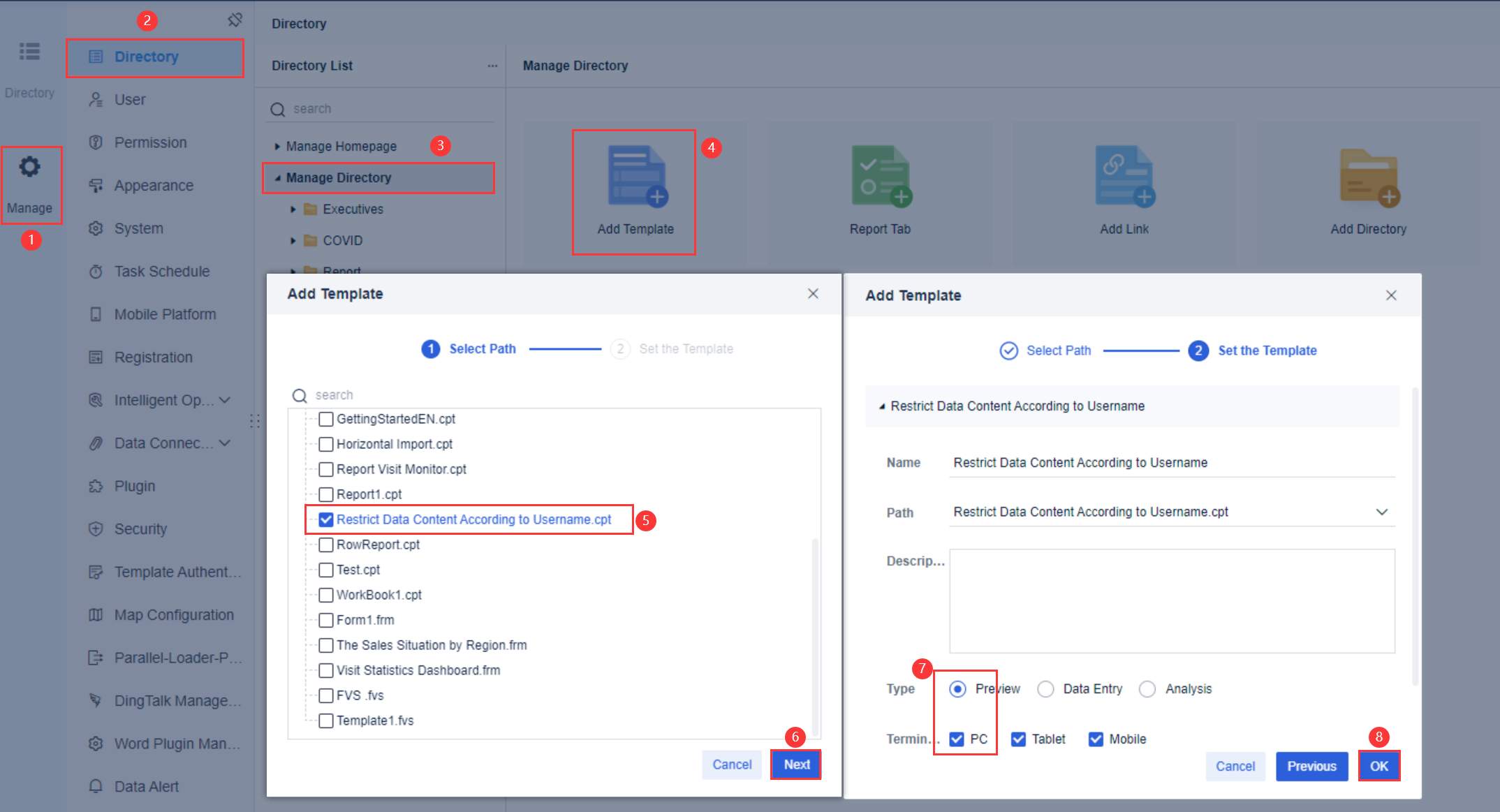Check the Visit Statistics Dashboard.frm checkbox
This screenshot has height=812, width=1500.
point(325,670)
